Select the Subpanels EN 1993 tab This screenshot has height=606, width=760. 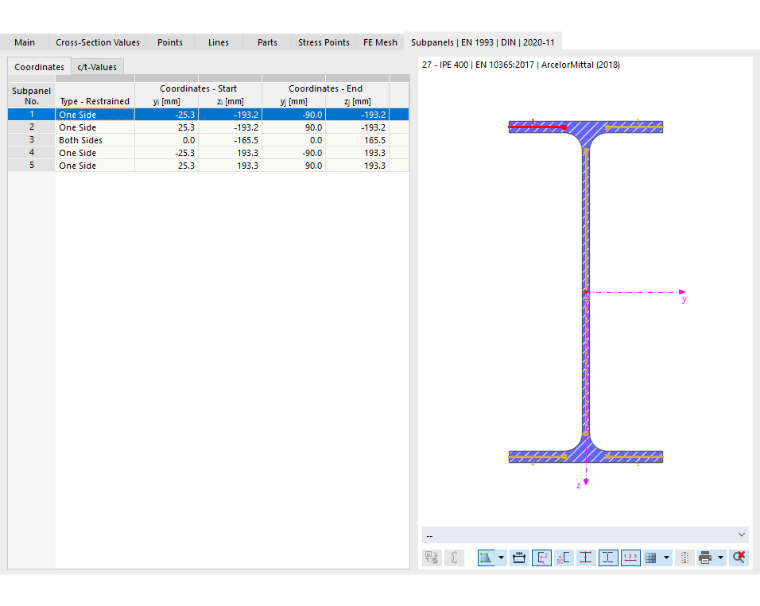483,42
